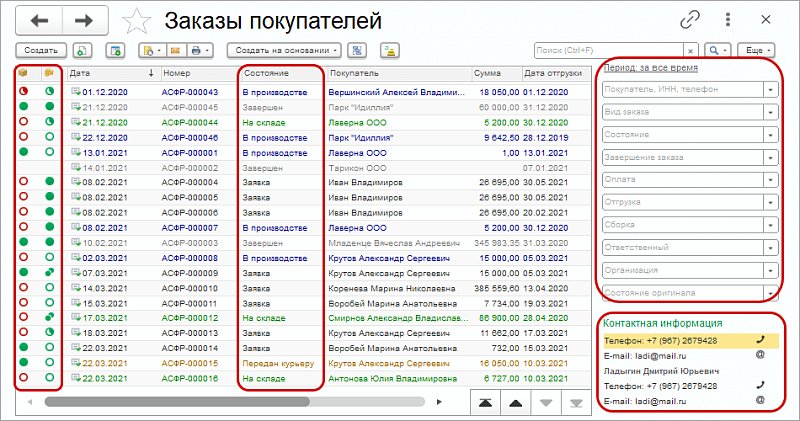
Task: Click the @ icon beside last E-mail
Action: (x=760, y=400)
